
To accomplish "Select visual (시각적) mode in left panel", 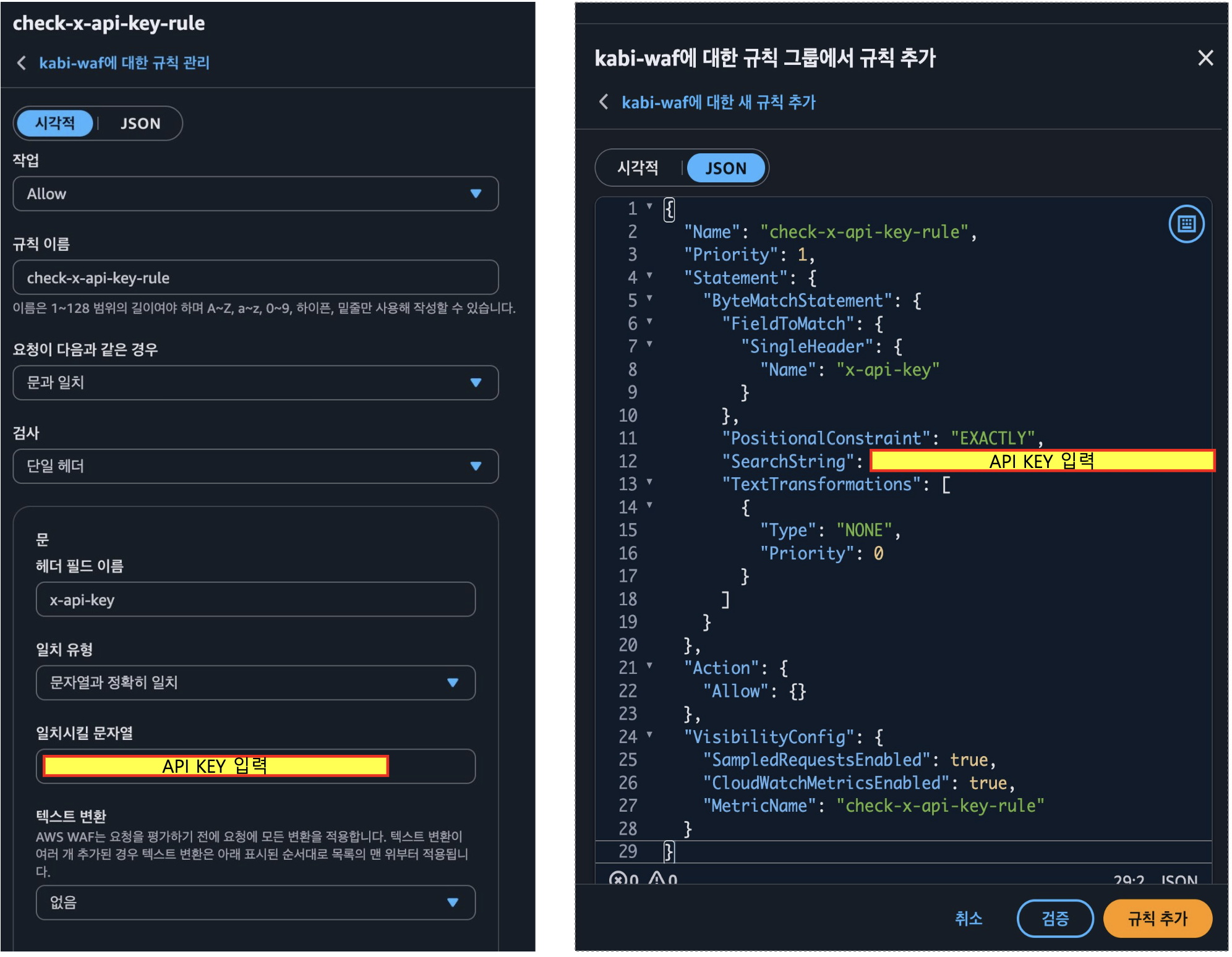I will (55, 124).
